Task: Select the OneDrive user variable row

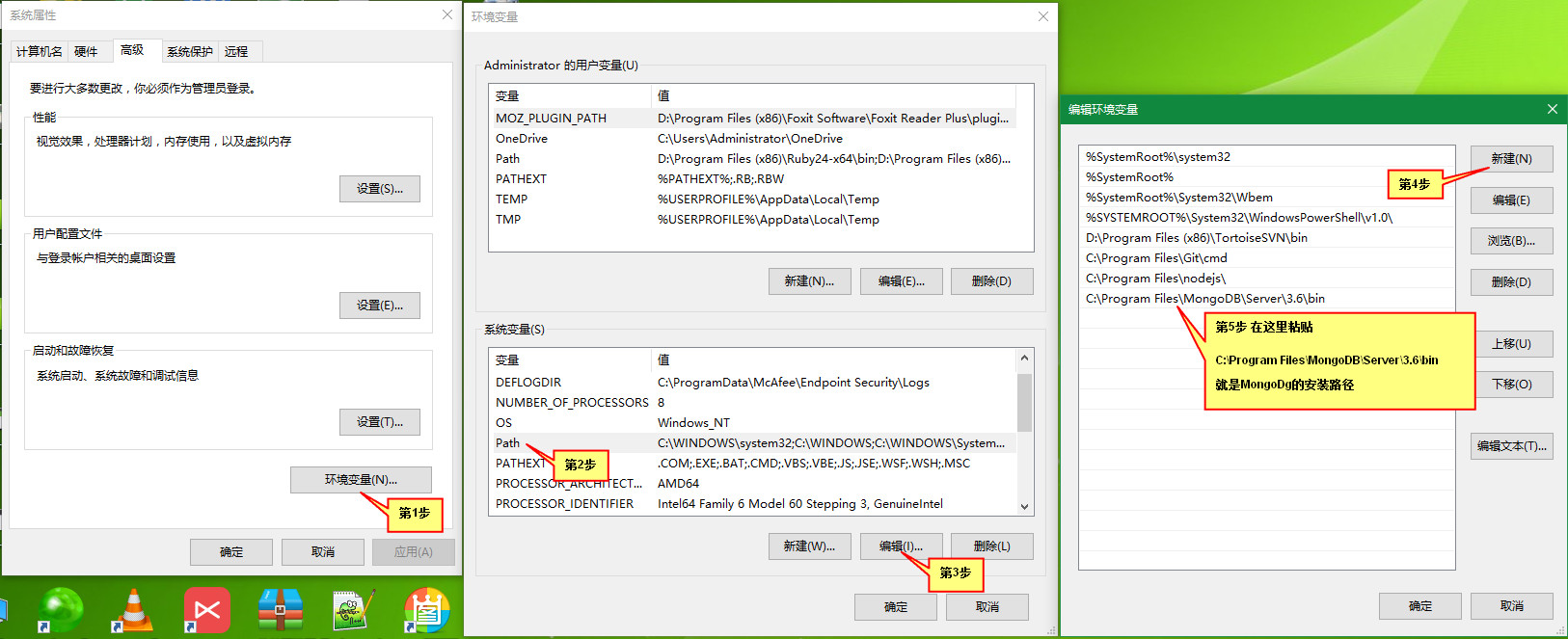Action: click(753, 139)
